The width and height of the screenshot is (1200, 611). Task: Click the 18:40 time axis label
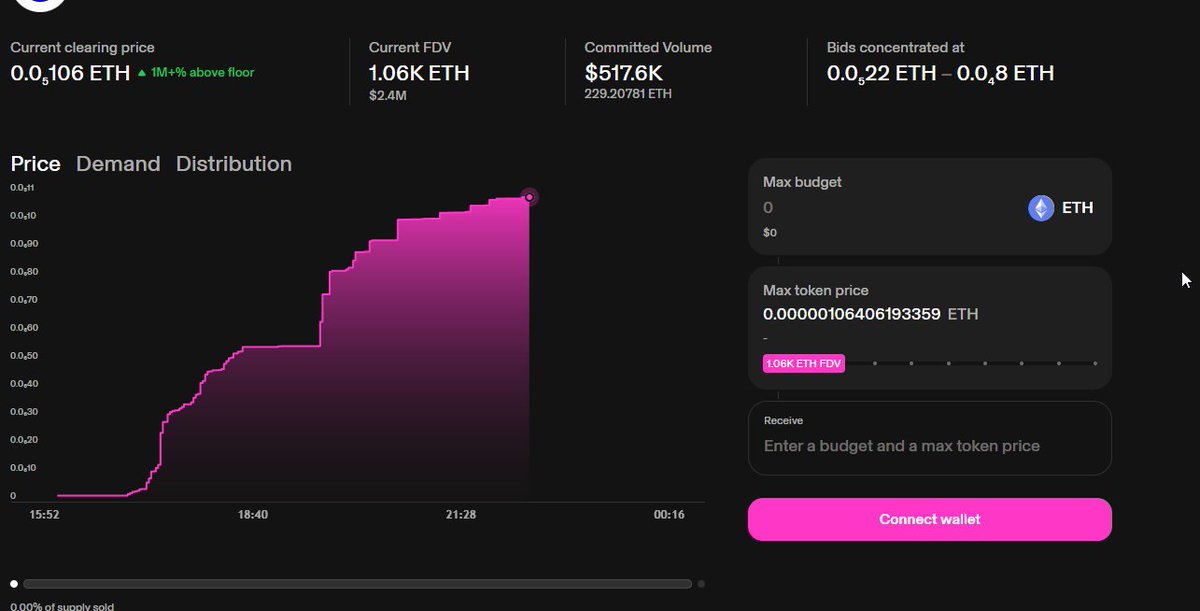click(253, 515)
